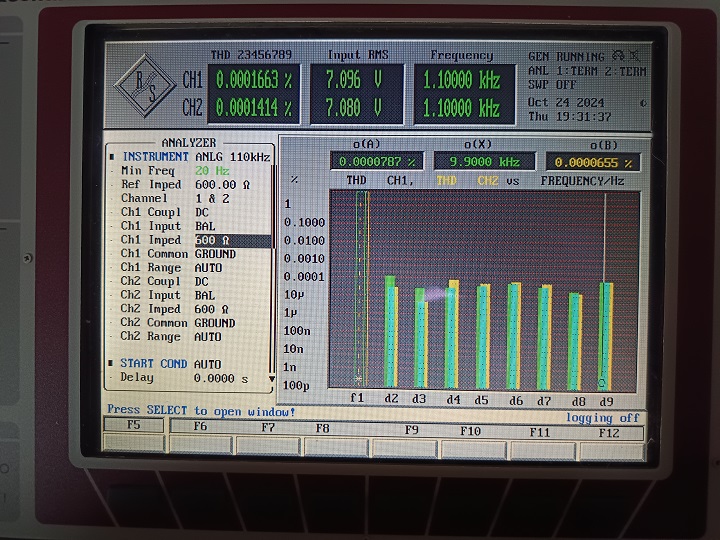Click the speaker mute icon beside headphones

click(635, 57)
